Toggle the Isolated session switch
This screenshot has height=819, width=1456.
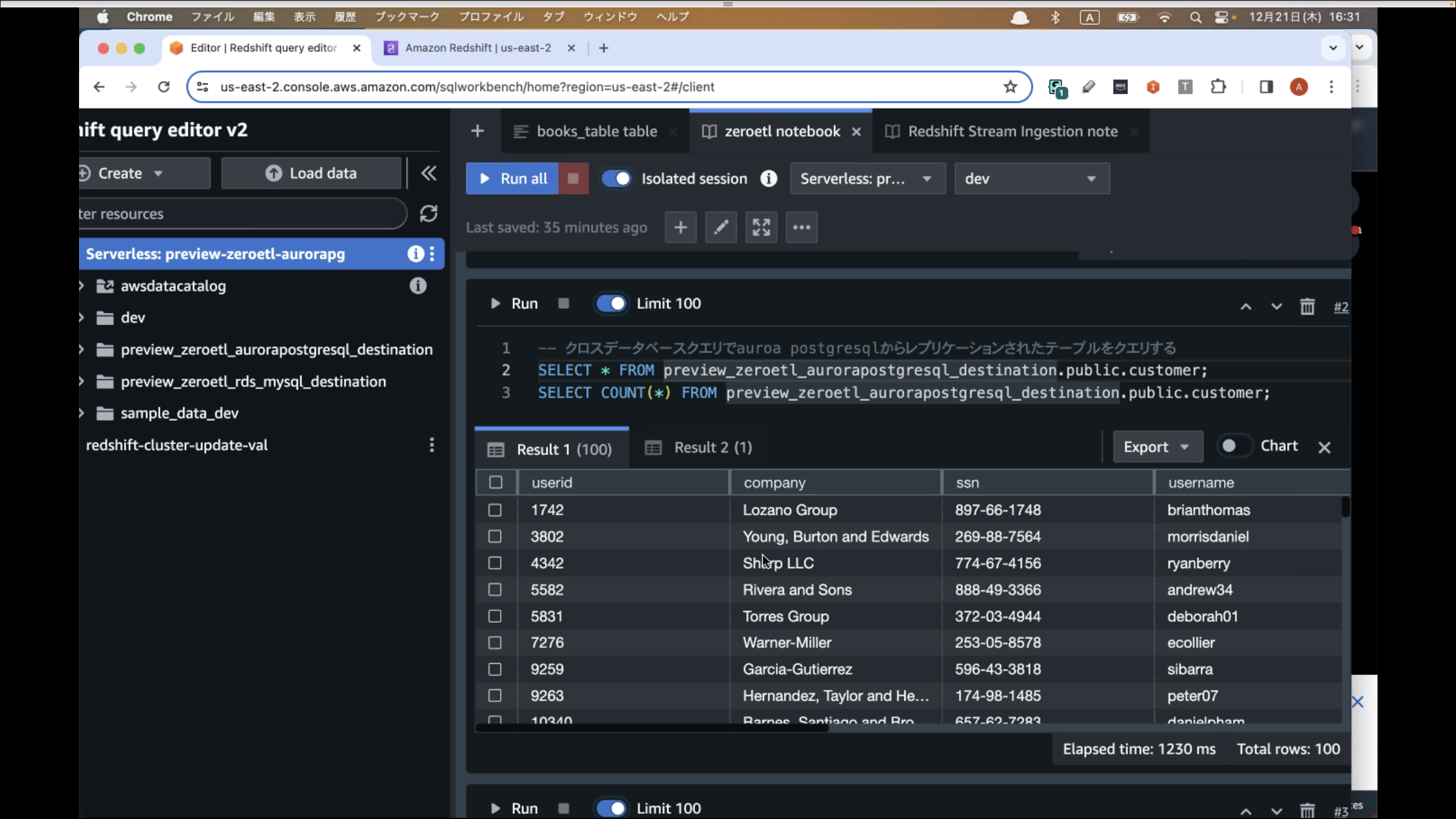click(616, 179)
